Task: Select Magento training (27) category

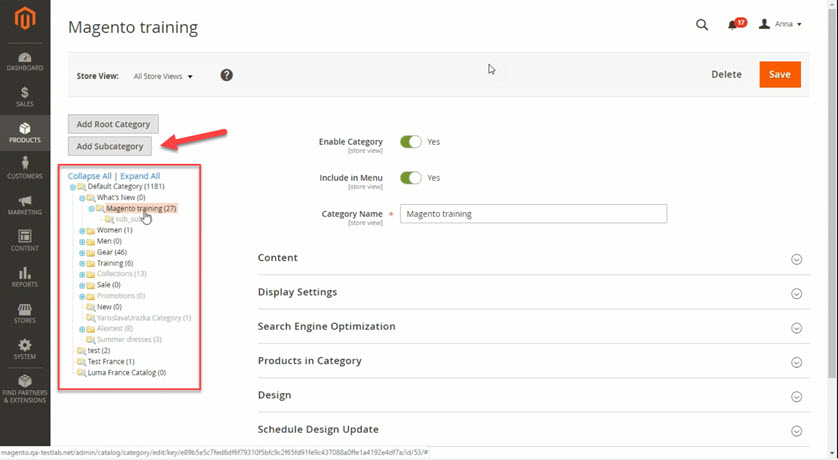Action: point(141,208)
